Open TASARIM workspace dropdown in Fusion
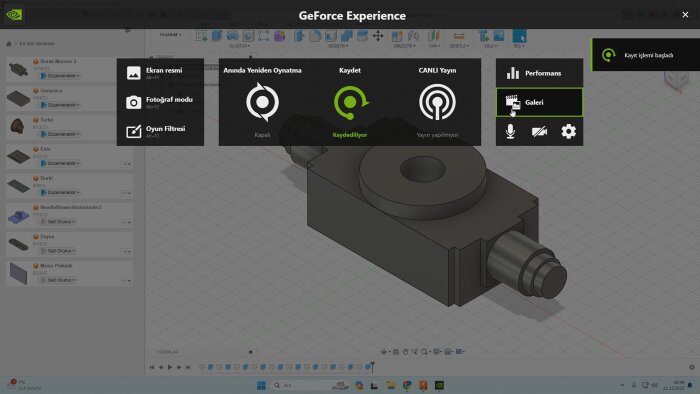The height and width of the screenshot is (394, 700). (x=171, y=34)
